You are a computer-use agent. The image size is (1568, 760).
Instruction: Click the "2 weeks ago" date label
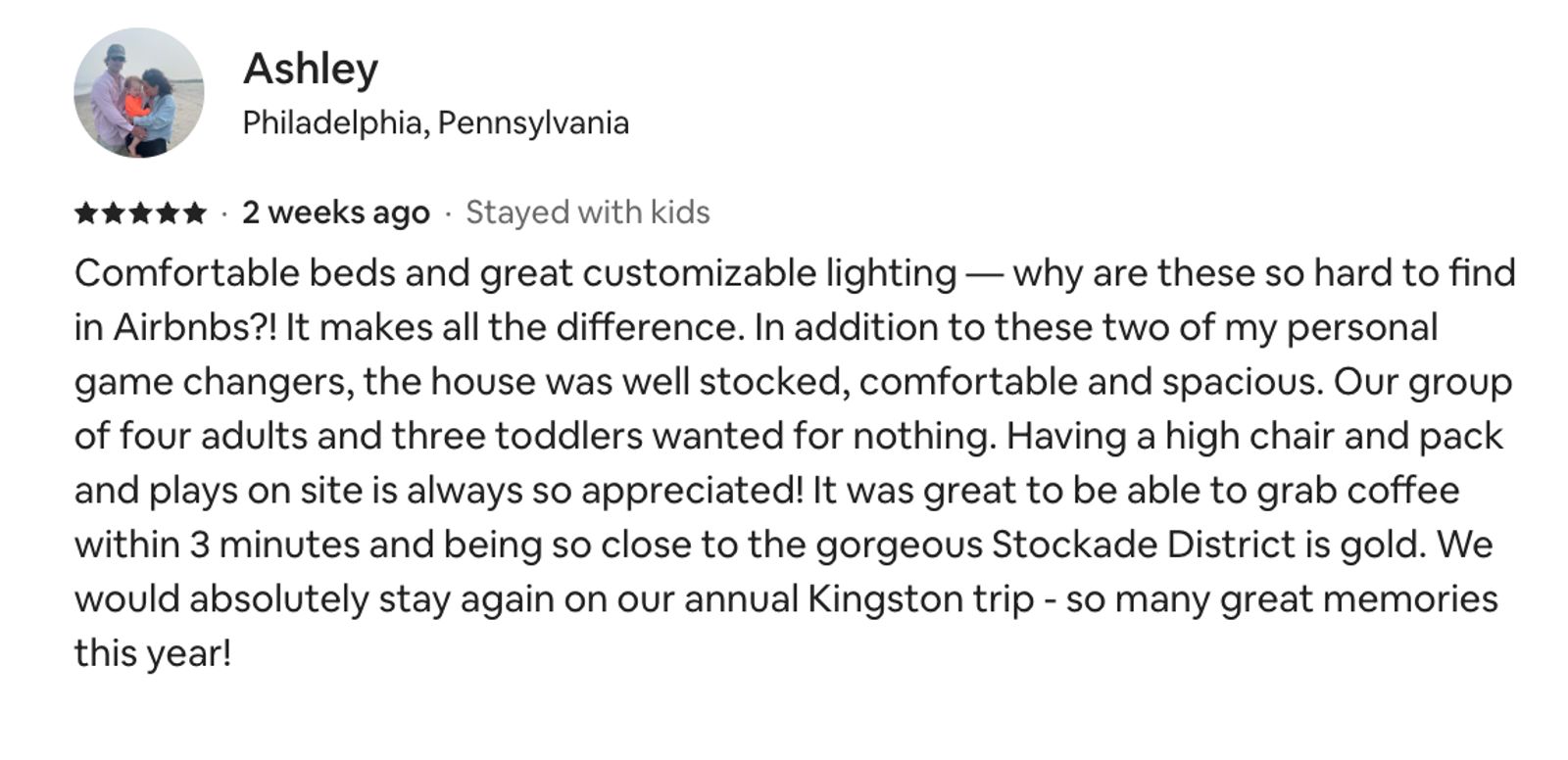[335, 213]
